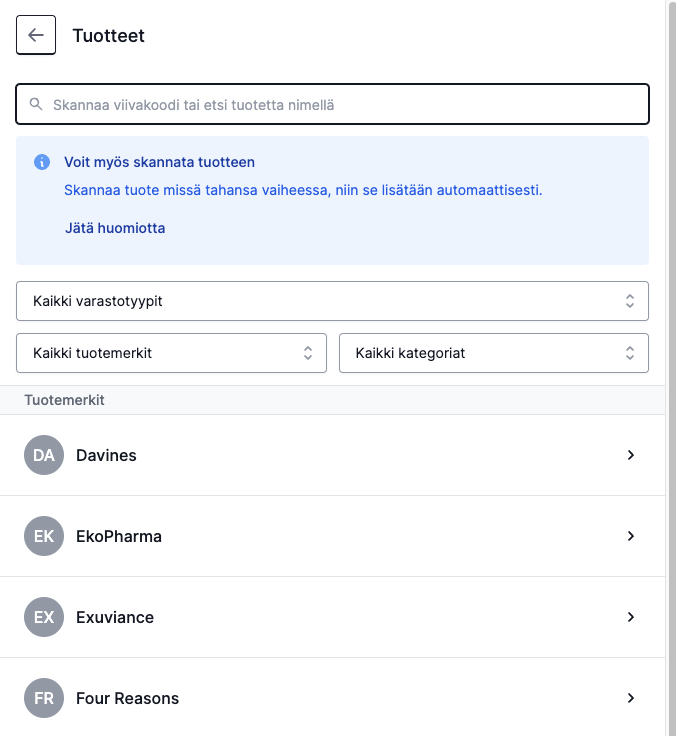676x736 pixels.
Task: Click the blue info icon
Action: tap(42, 162)
